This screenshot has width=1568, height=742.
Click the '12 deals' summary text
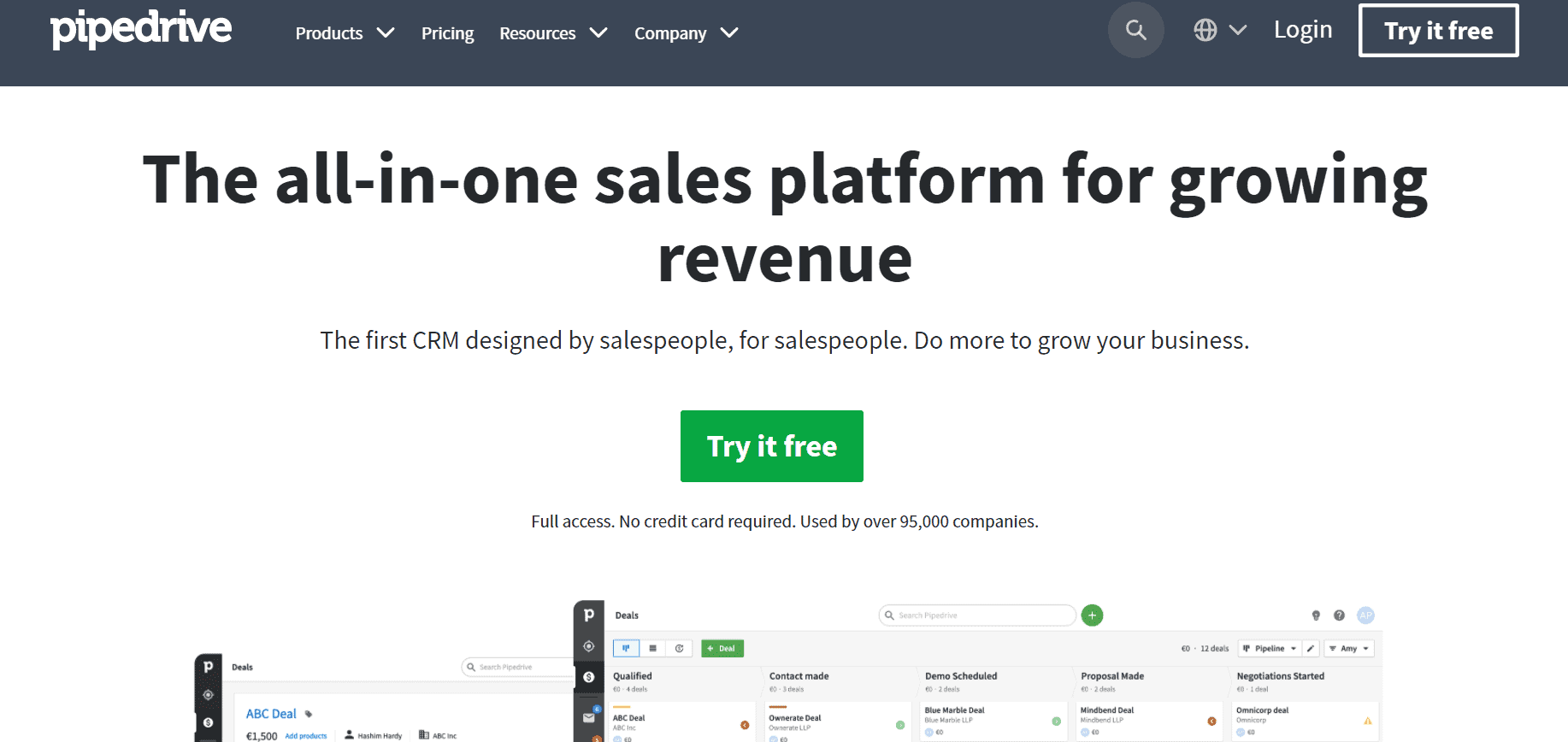click(x=1214, y=649)
